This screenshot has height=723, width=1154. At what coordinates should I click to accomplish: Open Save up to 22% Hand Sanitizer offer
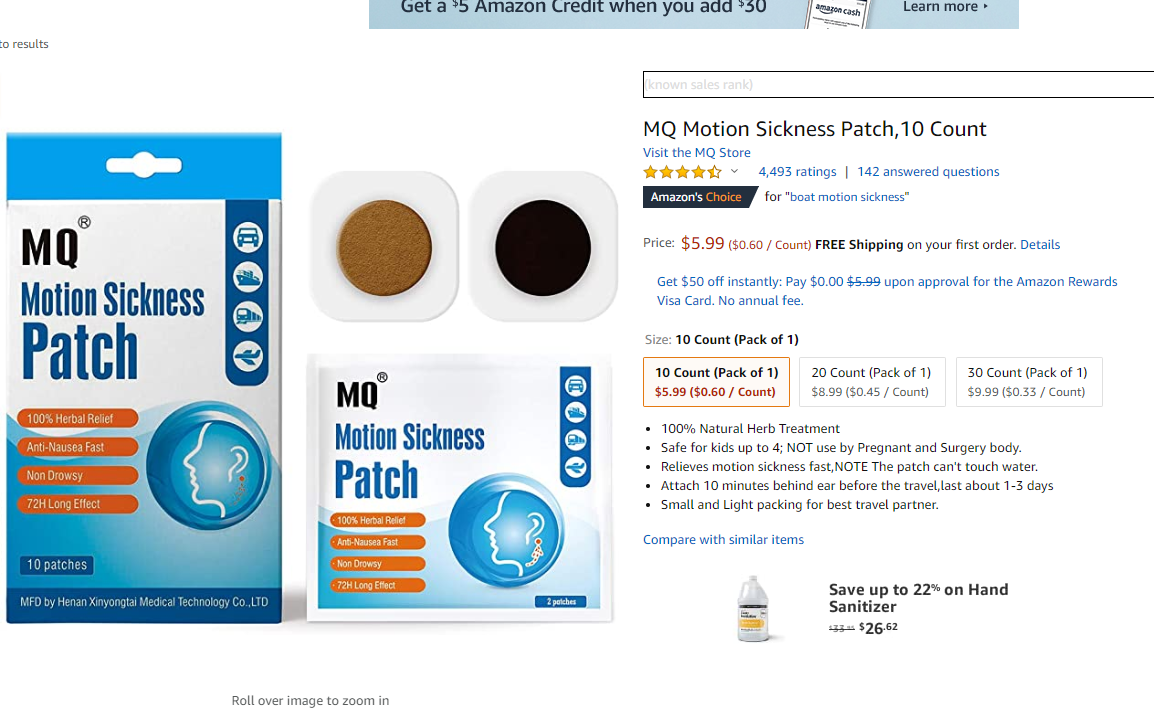pos(918,598)
